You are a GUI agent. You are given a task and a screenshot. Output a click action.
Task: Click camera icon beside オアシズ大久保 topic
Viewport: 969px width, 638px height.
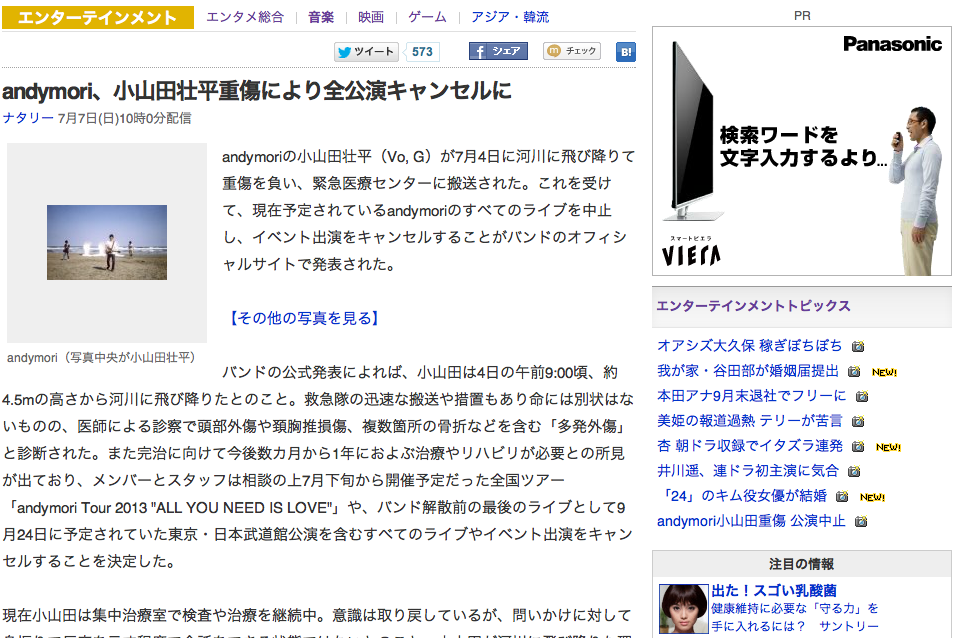[x=858, y=347]
